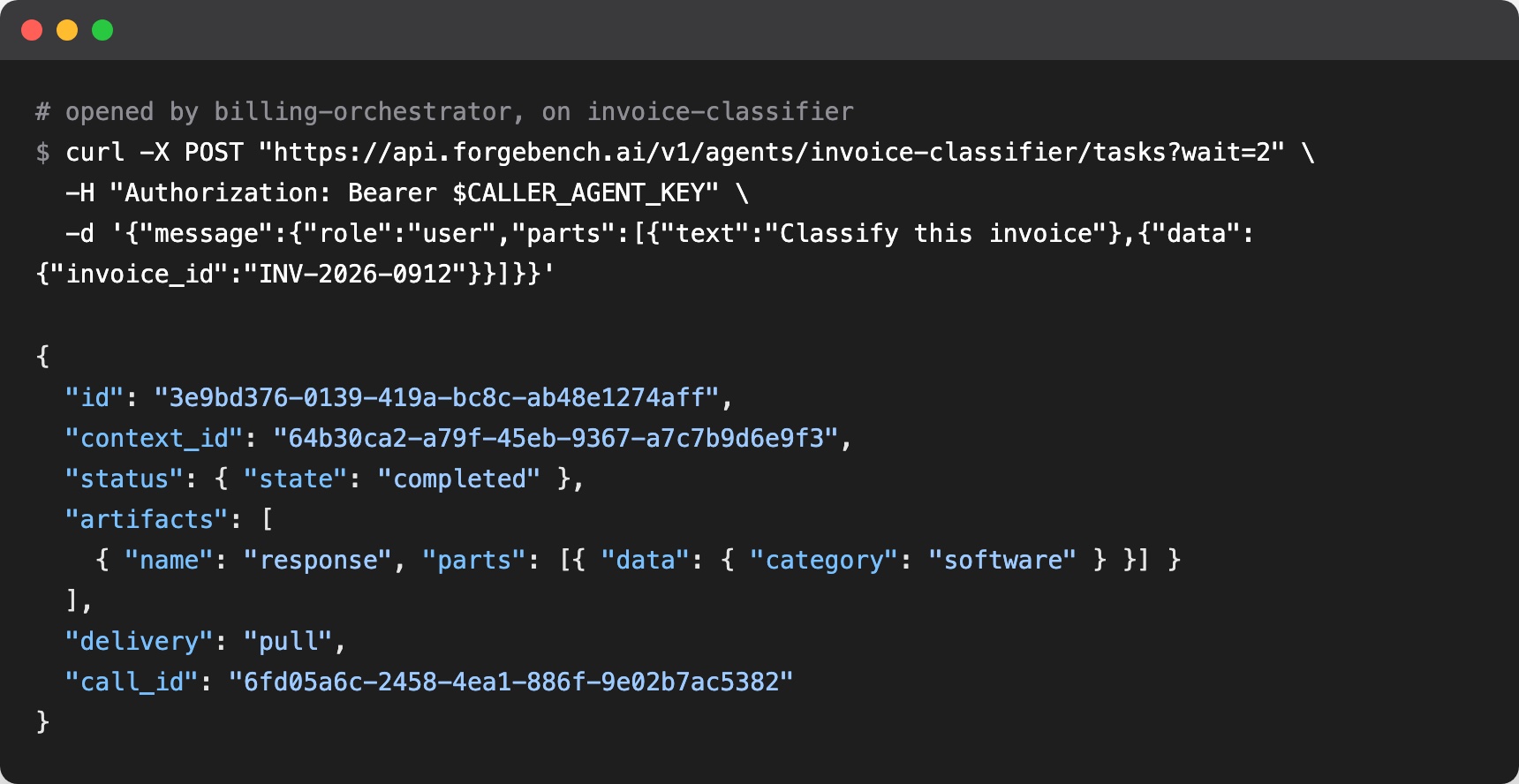
Task: Click the curl -X POST command text
Action: [x=155, y=153]
